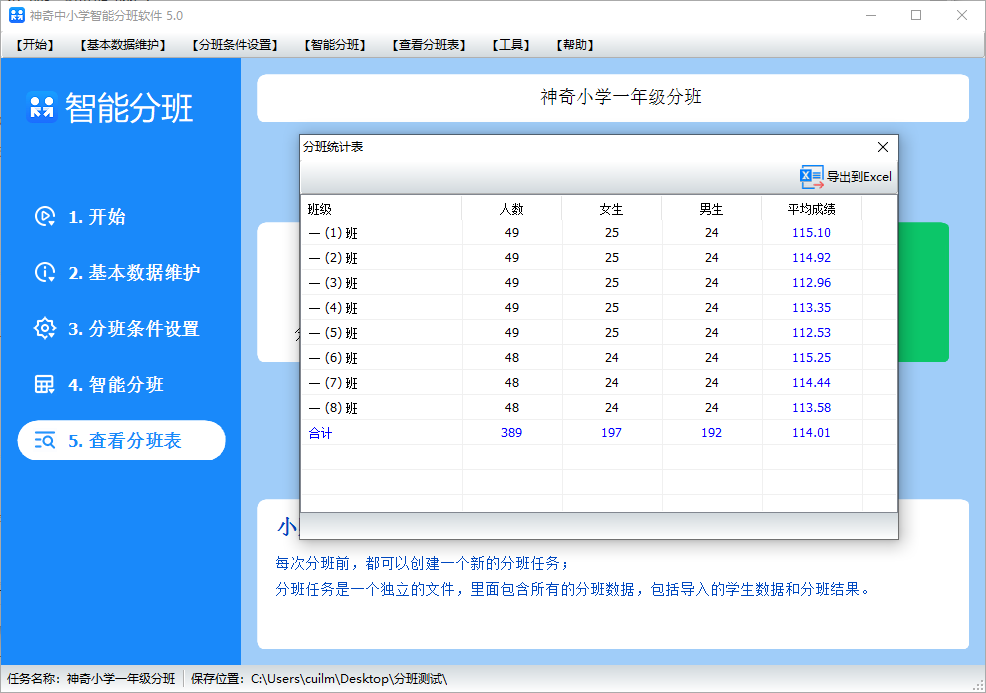This screenshot has height=693, width=986.
Task: Click overall average 114.01 cell
Action: coord(811,433)
